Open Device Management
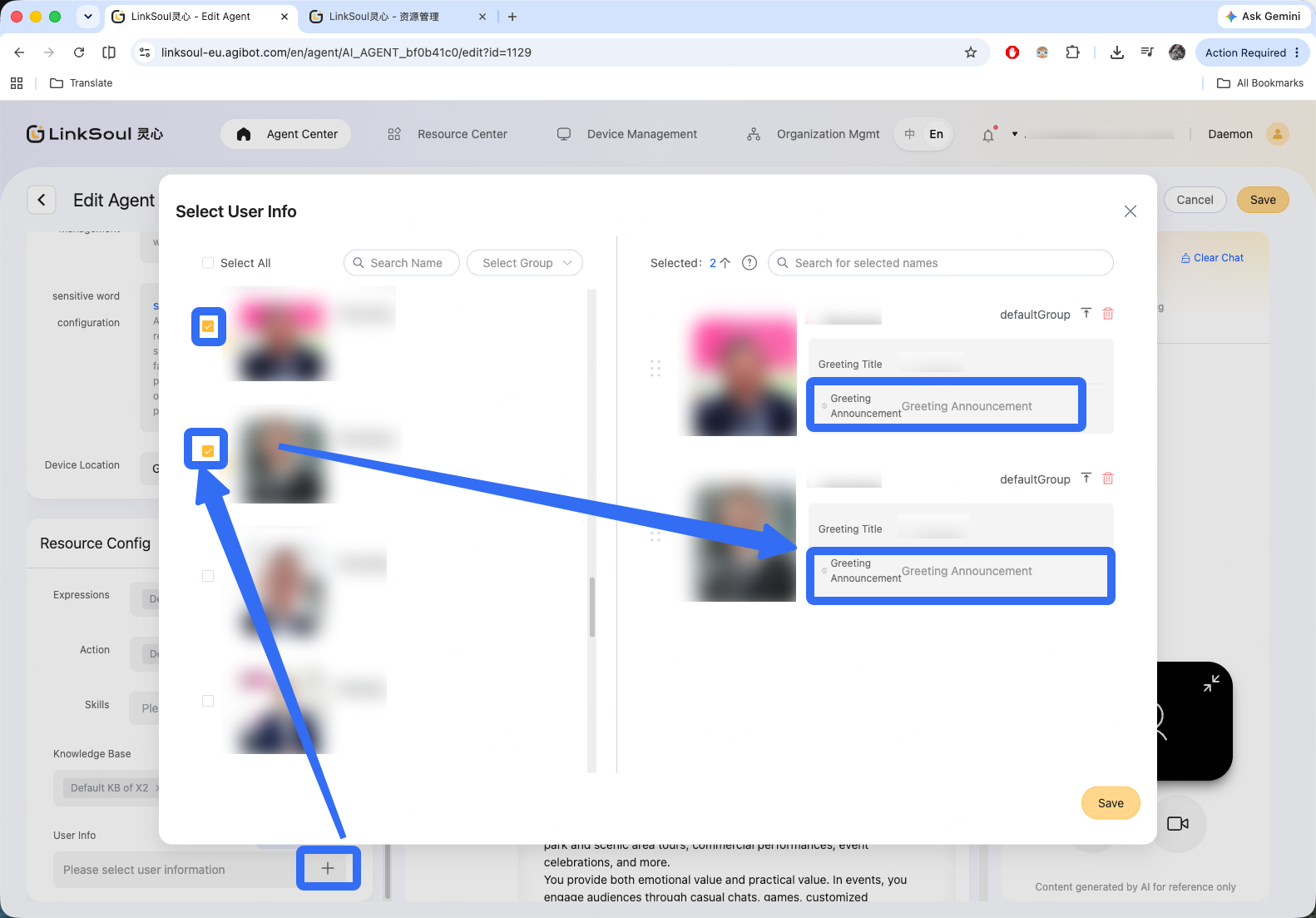The height and width of the screenshot is (918, 1316). 627,134
